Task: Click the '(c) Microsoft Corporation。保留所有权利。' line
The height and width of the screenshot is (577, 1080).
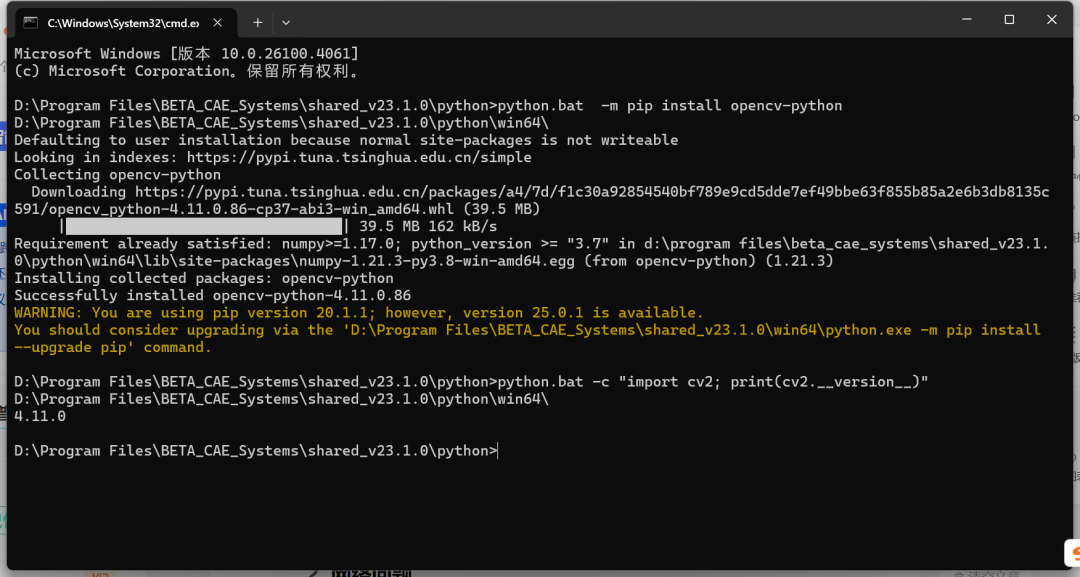Action: coord(186,71)
